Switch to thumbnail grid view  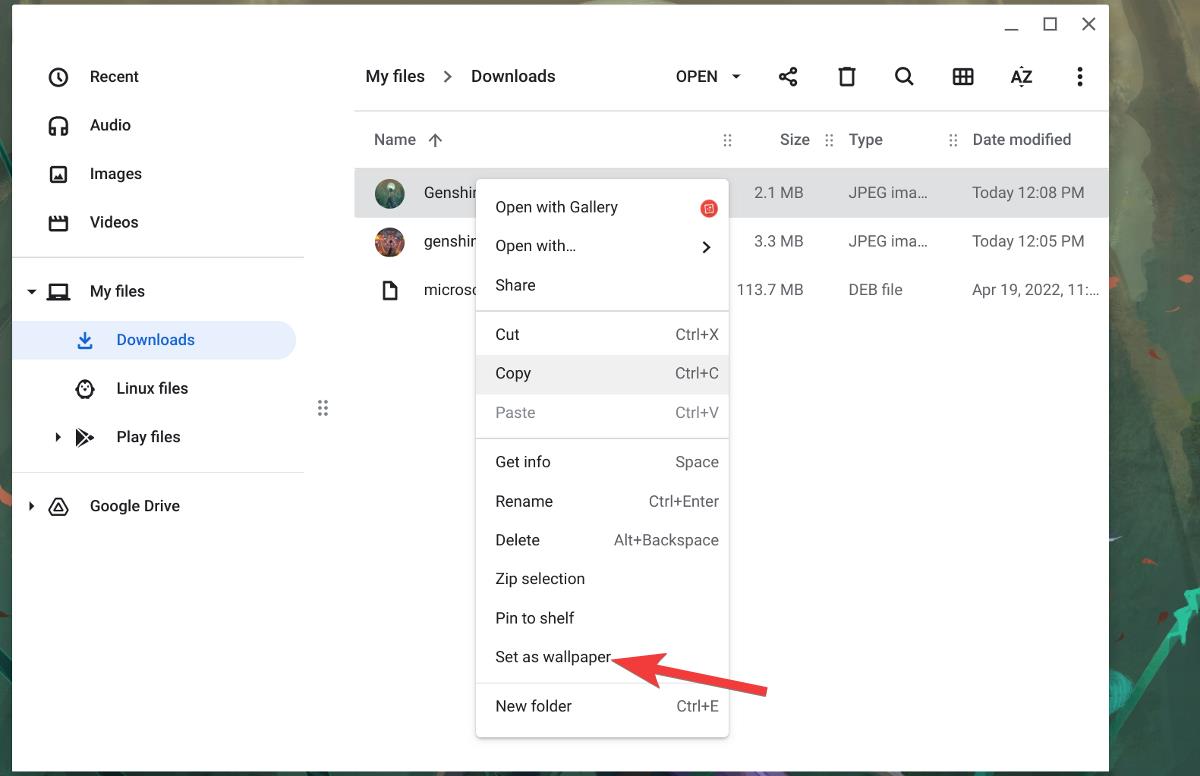tap(962, 76)
